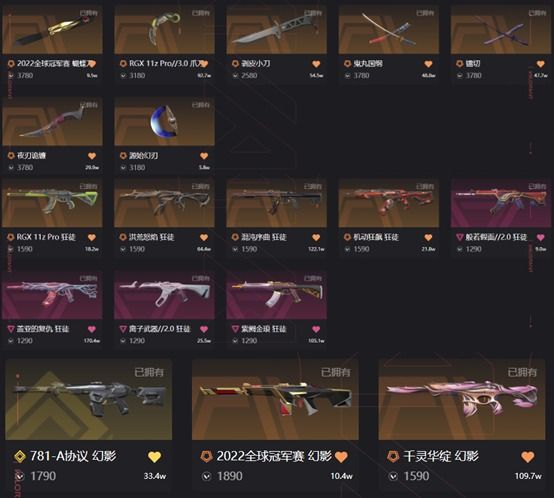Click the pink triangle tier icon of 盖亚的复仇 狂徒
The width and height of the screenshot is (554, 498).
[x=11, y=329]
